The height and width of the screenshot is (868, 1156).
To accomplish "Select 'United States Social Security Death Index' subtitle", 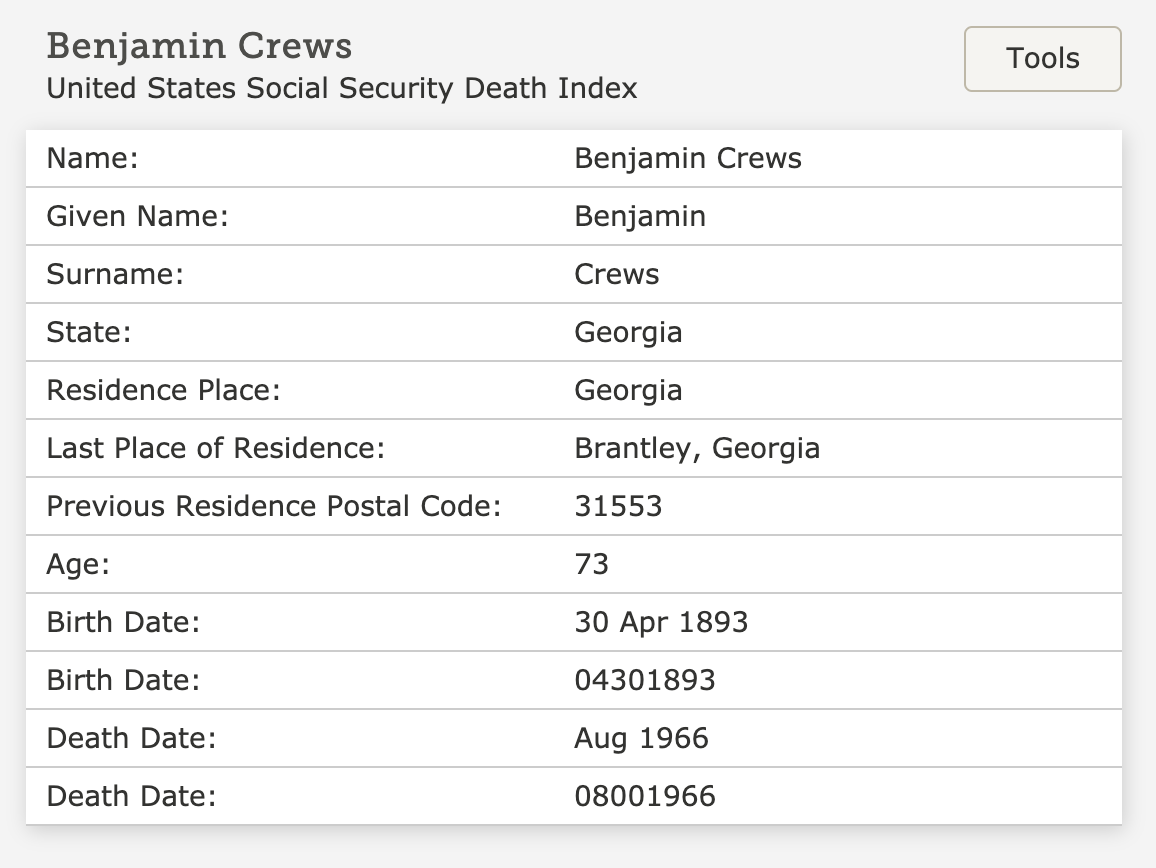I will [342, 88].
